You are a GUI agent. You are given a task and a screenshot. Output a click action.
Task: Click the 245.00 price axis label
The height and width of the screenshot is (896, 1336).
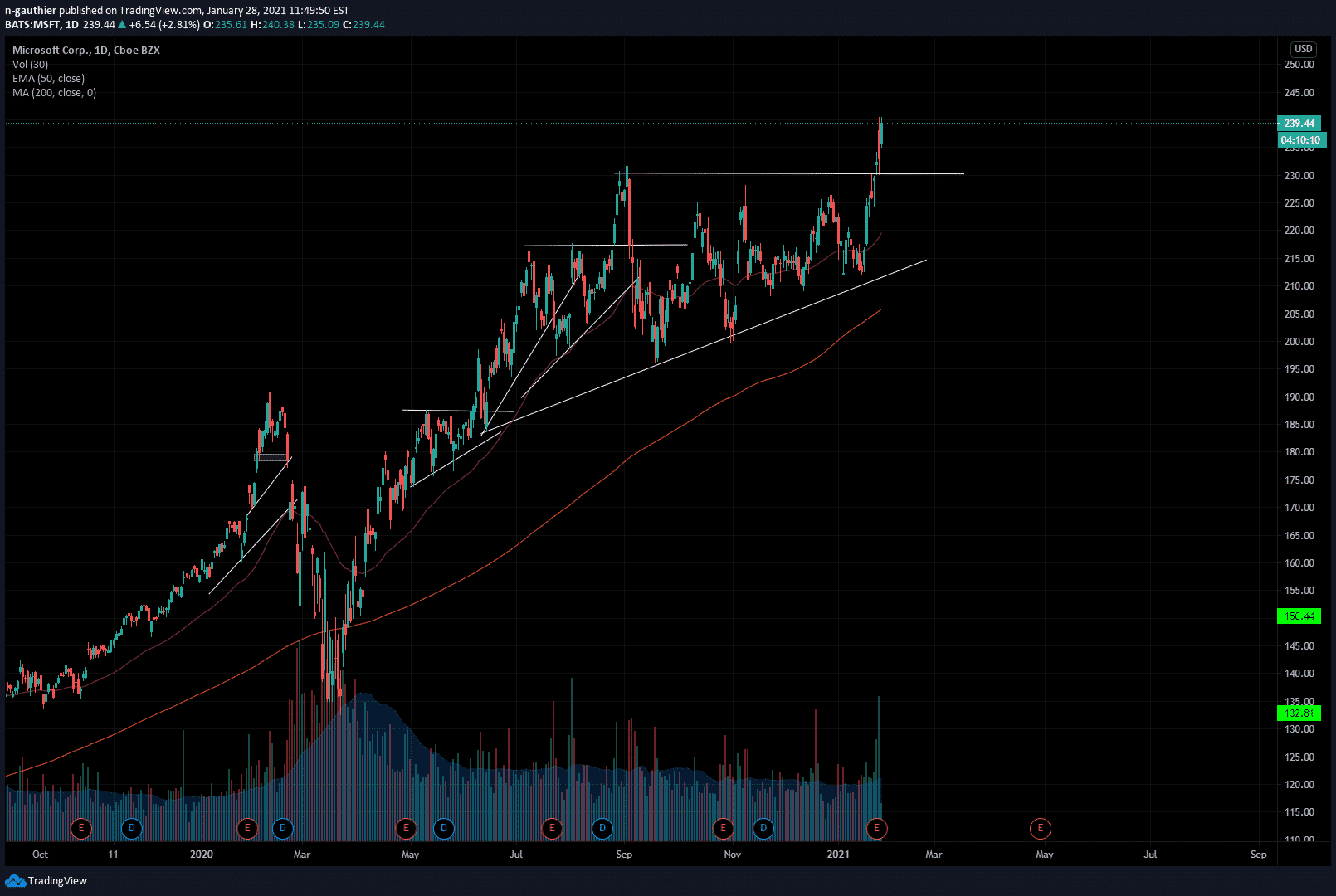tap(1299, 93)
